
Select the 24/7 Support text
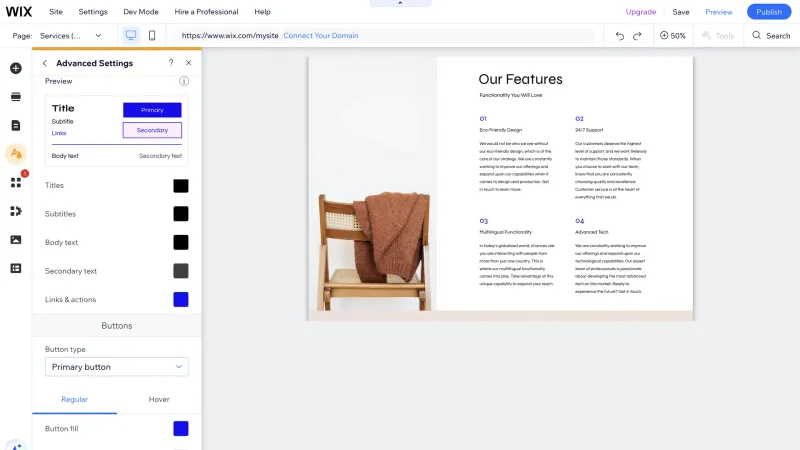coord(589,130)
